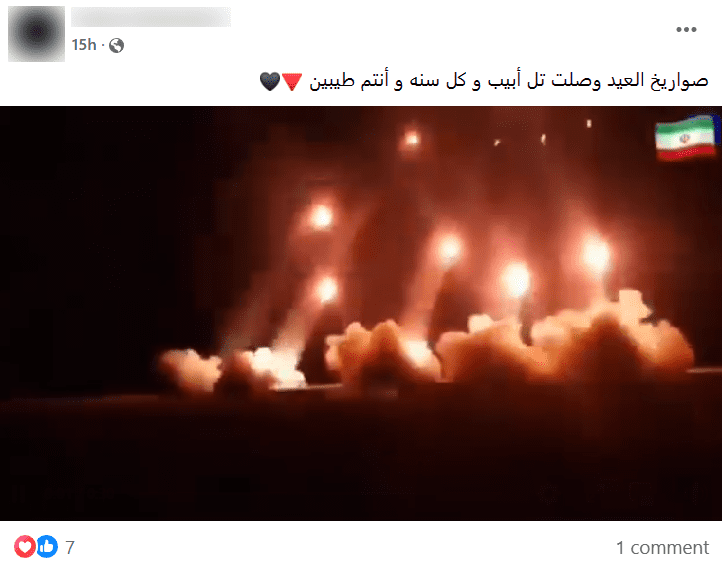
Task: Open the reactions count of 7
Action: tap(70, 547)
